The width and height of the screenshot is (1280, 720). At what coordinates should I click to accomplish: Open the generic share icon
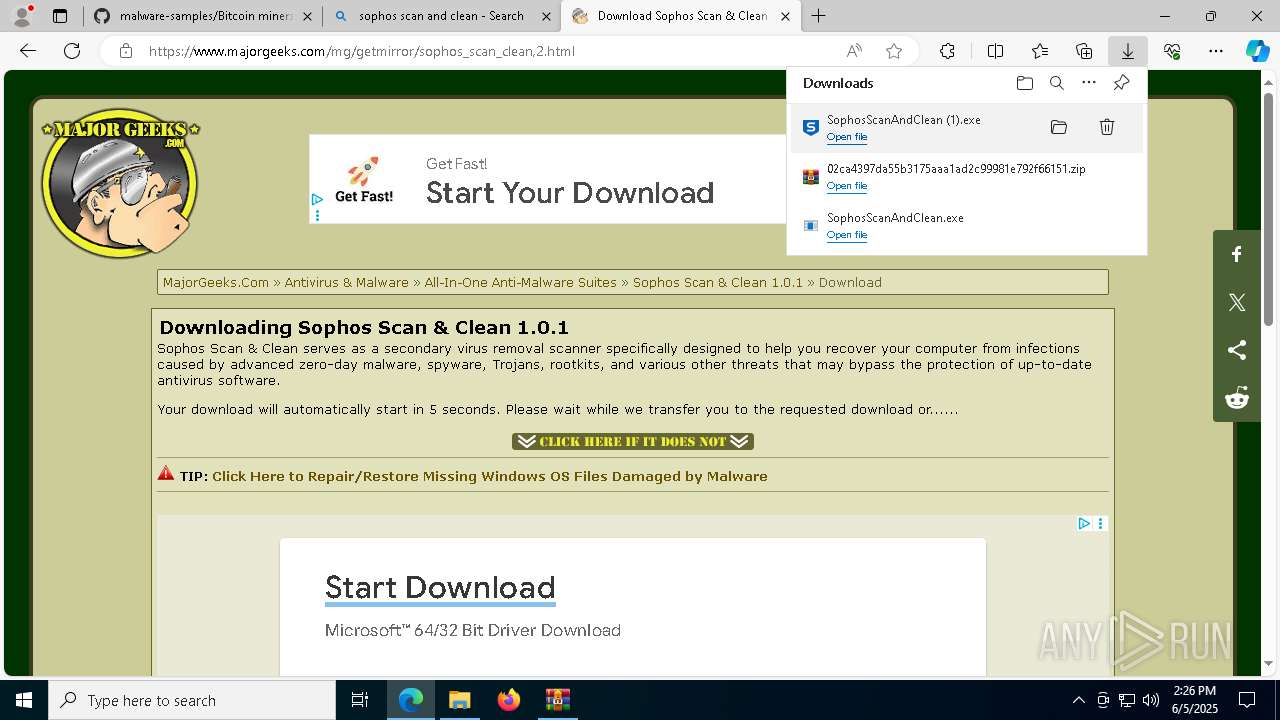point(1237,350)
